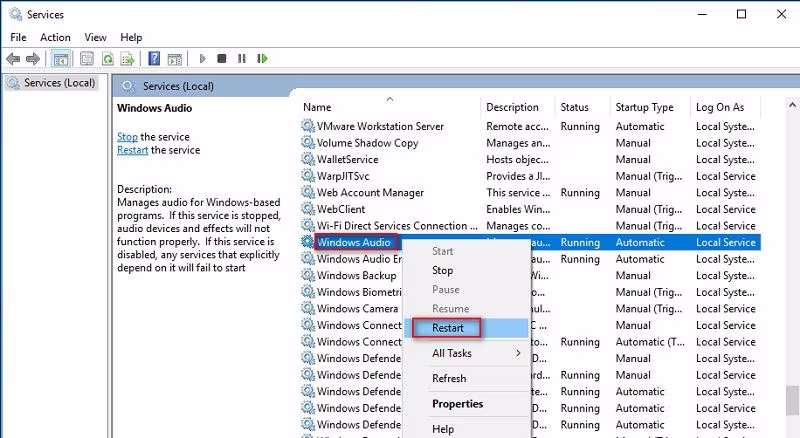
Task: Sort by the Name column header
Action: 317,107
